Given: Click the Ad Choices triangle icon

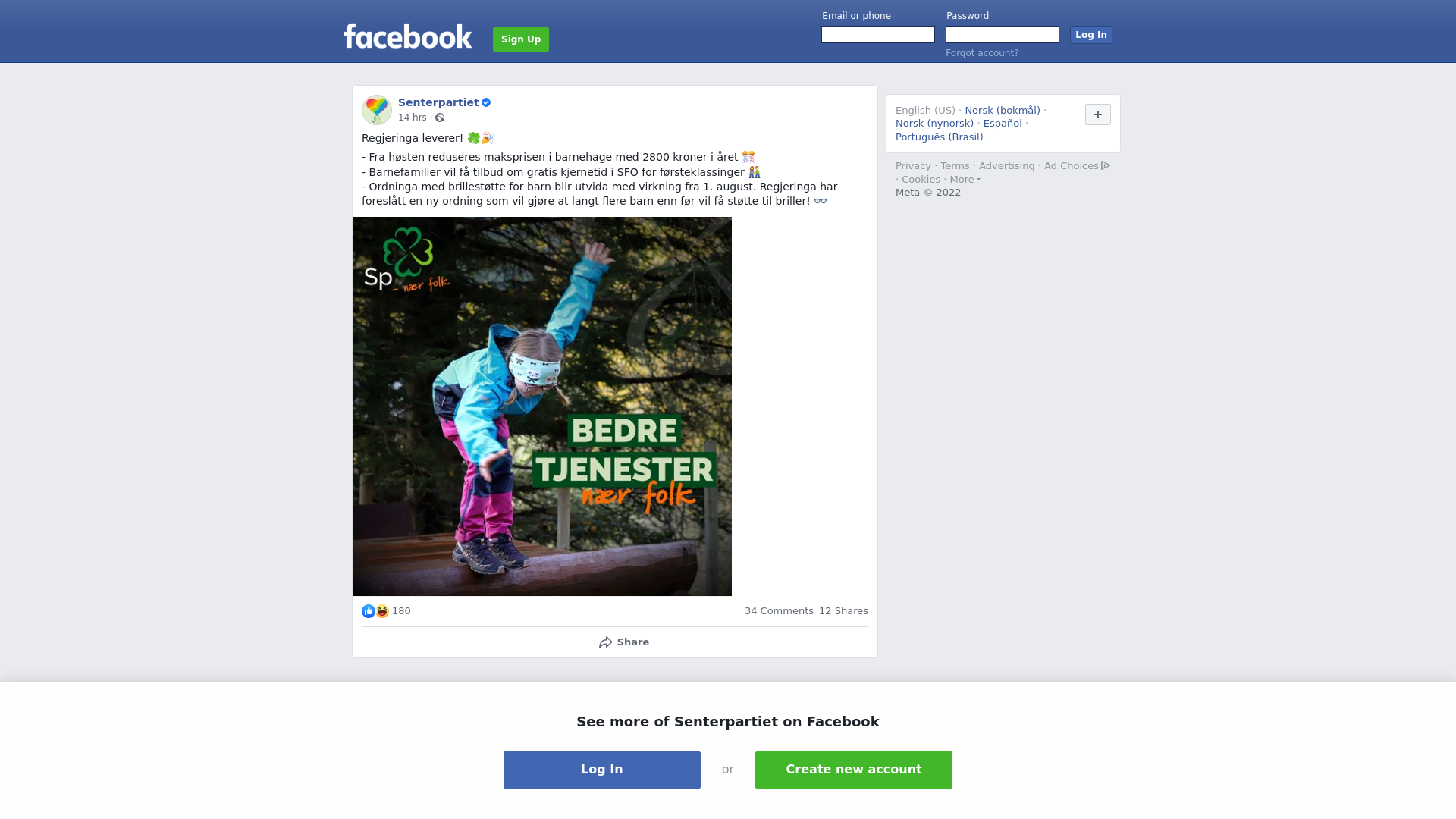Looking at the screenshot, I should coord(1106,165).
